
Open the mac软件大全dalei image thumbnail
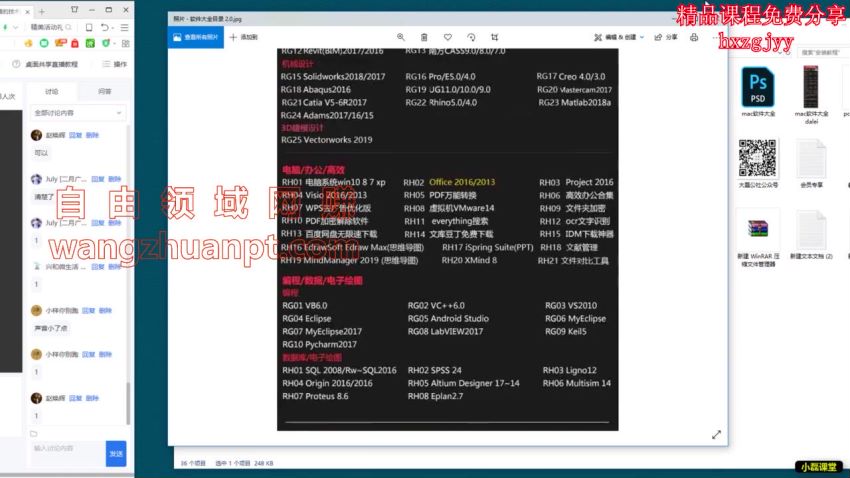coord(811,95)
